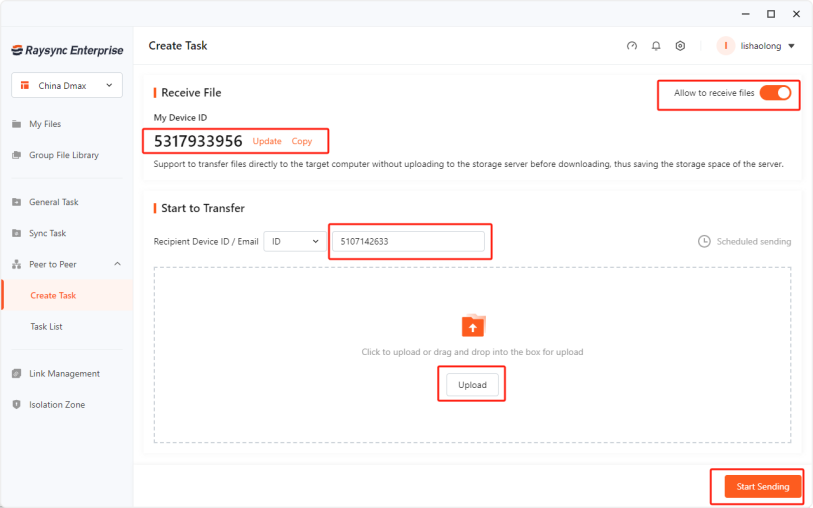The width and height of the screenshot is (813, 508).
Task: Click the speed gauge icon in header
Action: pos(631,46)
